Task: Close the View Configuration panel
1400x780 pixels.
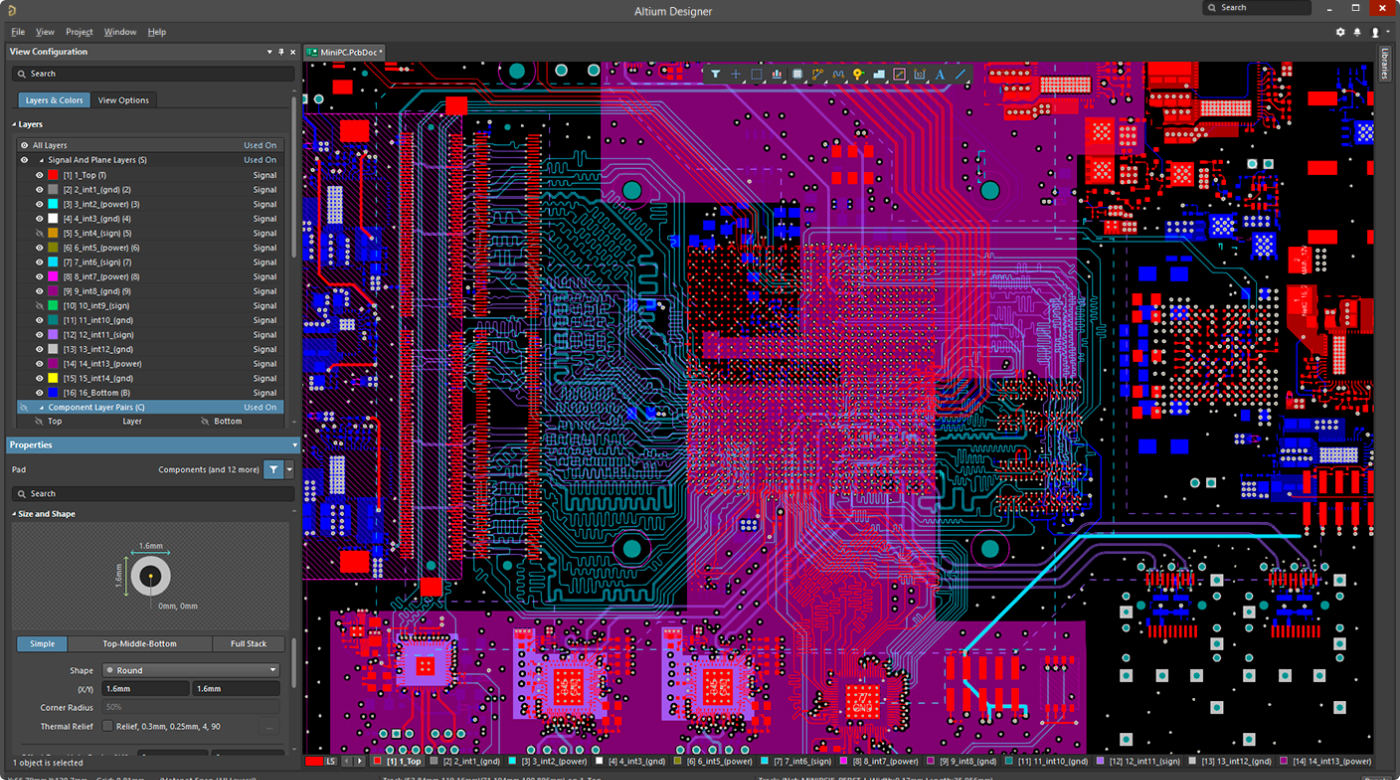Action: tap(293, 52)
